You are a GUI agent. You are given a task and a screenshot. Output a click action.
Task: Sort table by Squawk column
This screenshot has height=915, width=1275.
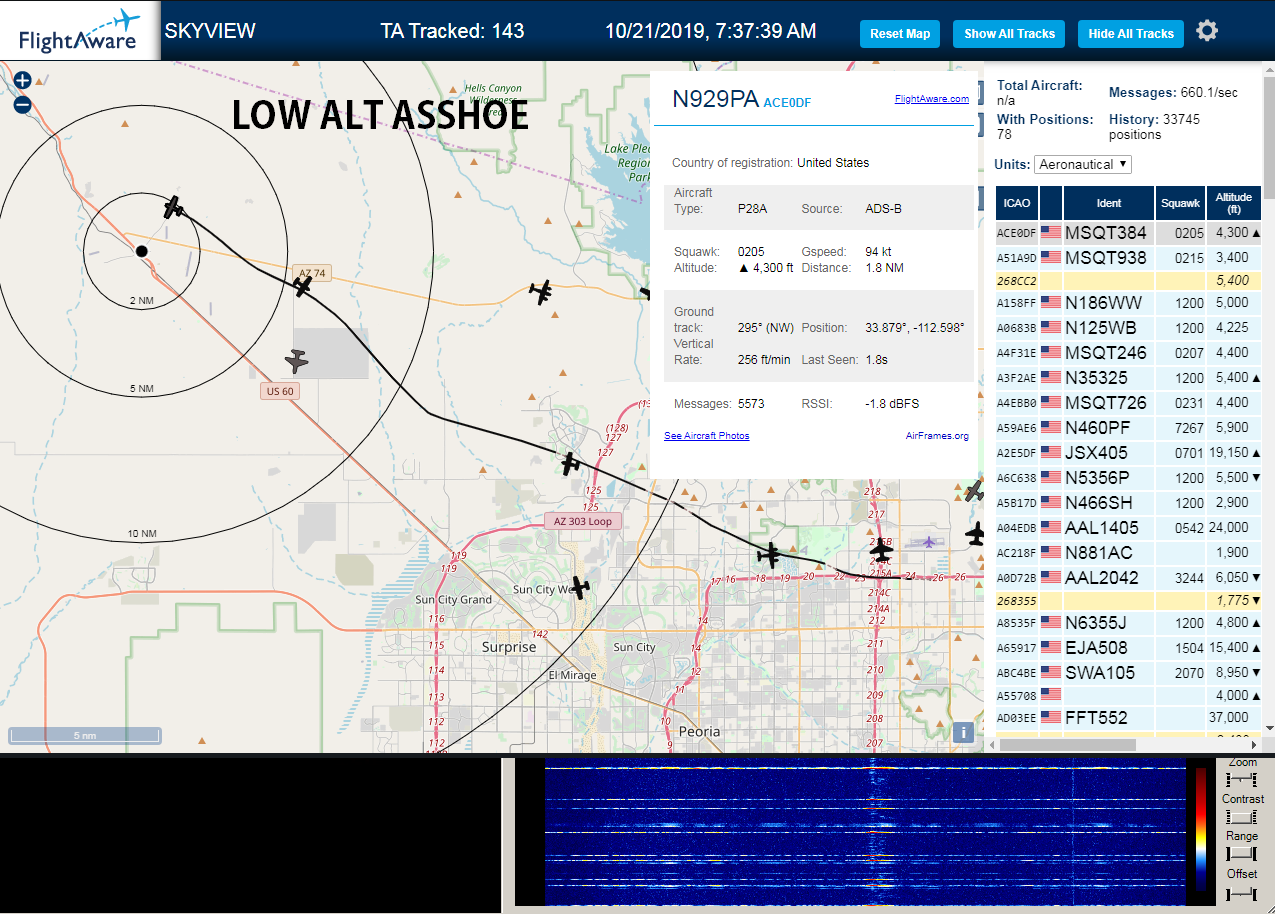pyautogui.click(x=1180, y=203)
